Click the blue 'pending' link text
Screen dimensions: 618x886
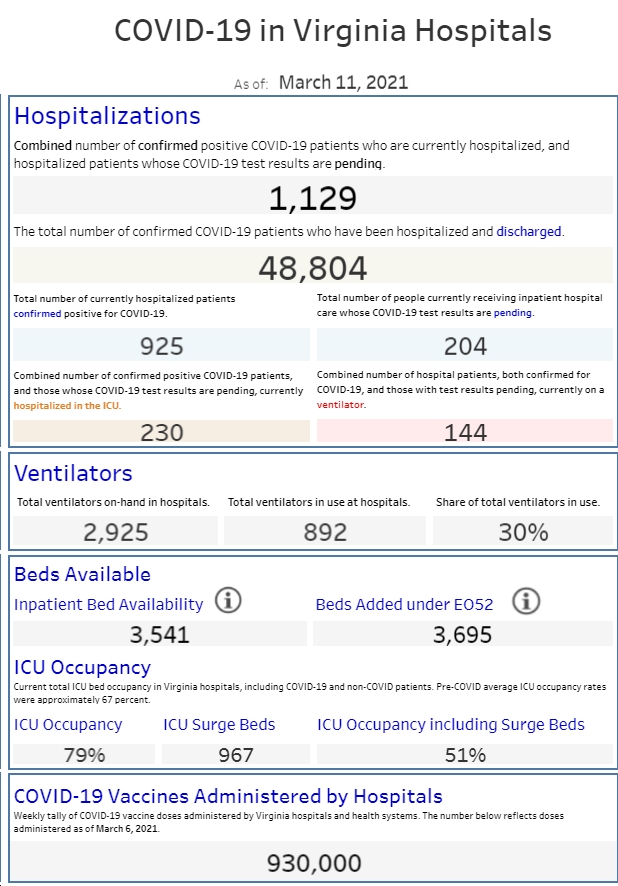(x=512, y=312)
